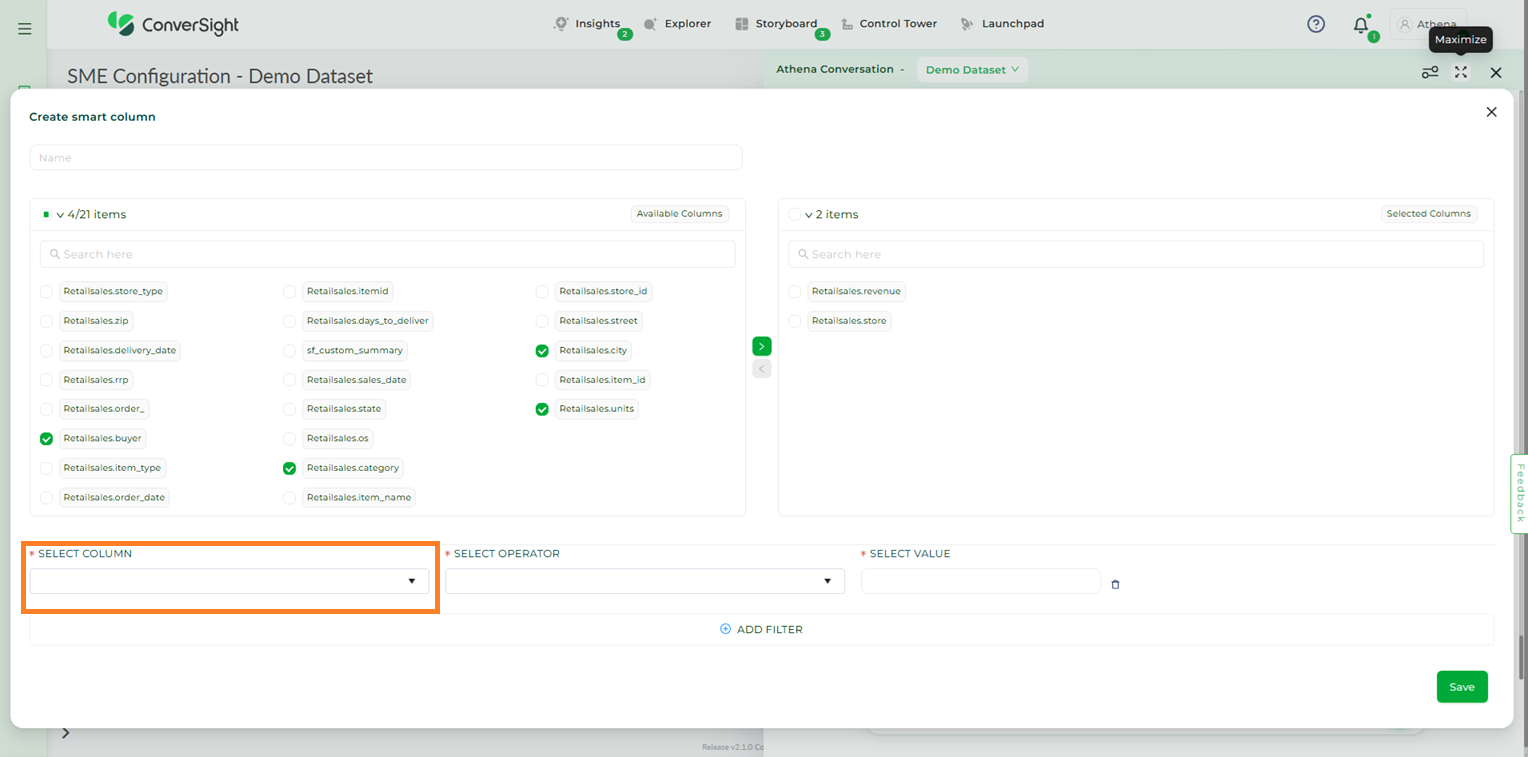Click the Save button
This screenshot has width=1528, height=757.
click(1461, 687)
